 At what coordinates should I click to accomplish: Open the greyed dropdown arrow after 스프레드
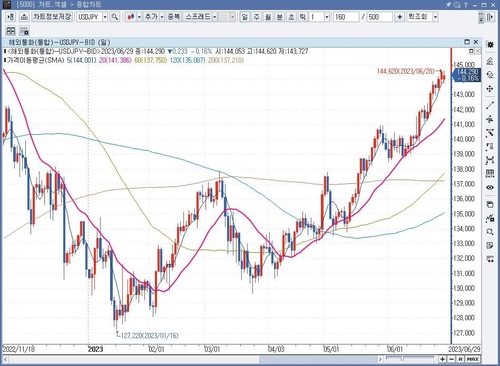tap(232, 17)
